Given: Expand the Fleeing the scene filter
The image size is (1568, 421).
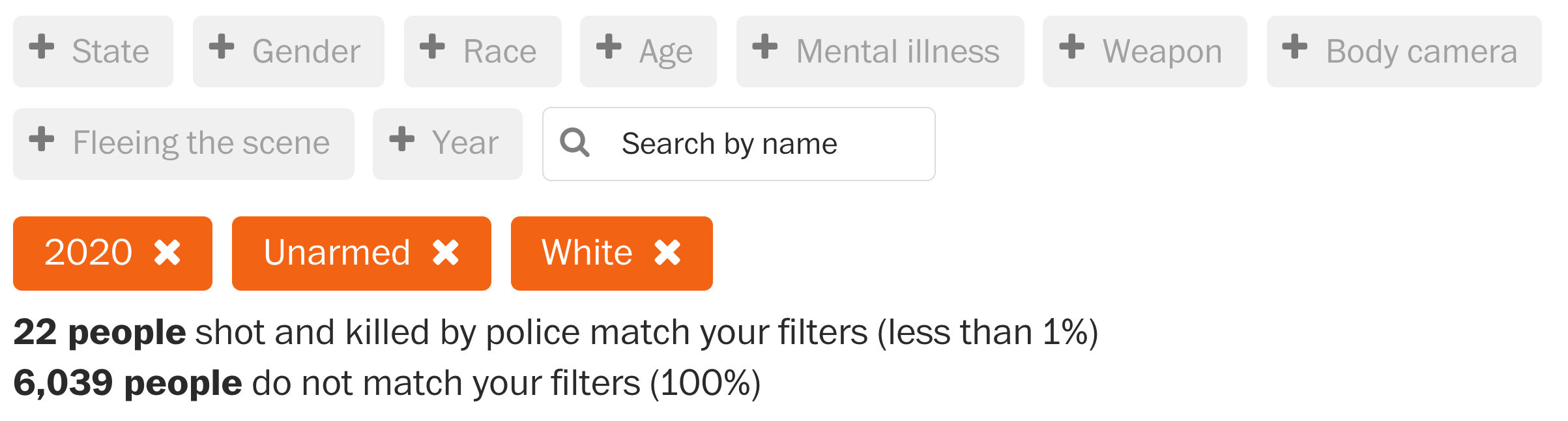Looking at the screenshot, I should (201, 143).
